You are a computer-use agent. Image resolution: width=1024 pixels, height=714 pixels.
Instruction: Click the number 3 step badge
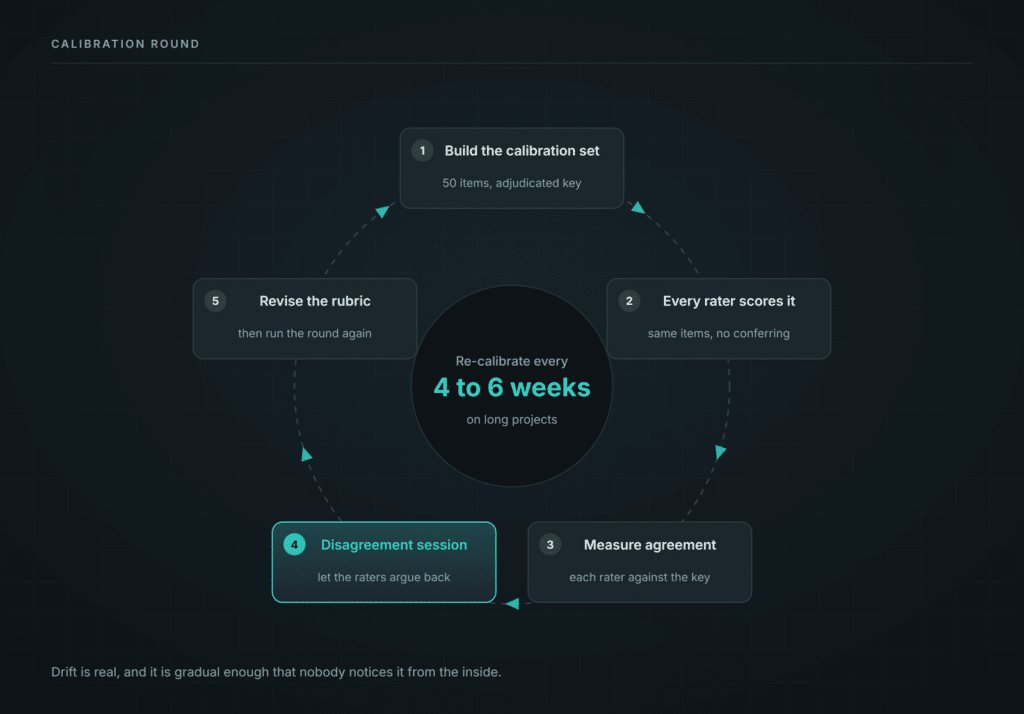550,545
